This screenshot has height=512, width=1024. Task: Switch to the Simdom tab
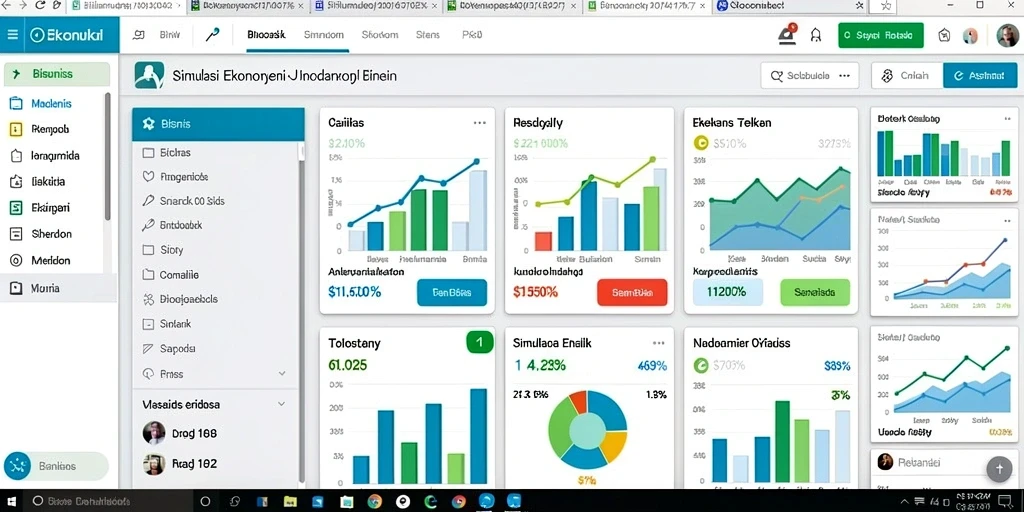[323, 35]
